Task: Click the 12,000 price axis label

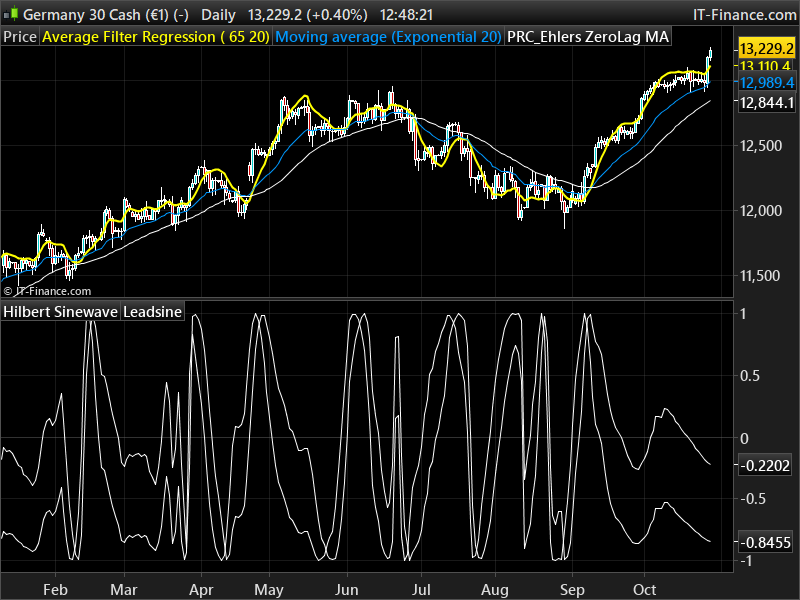Action: [761, 210]
